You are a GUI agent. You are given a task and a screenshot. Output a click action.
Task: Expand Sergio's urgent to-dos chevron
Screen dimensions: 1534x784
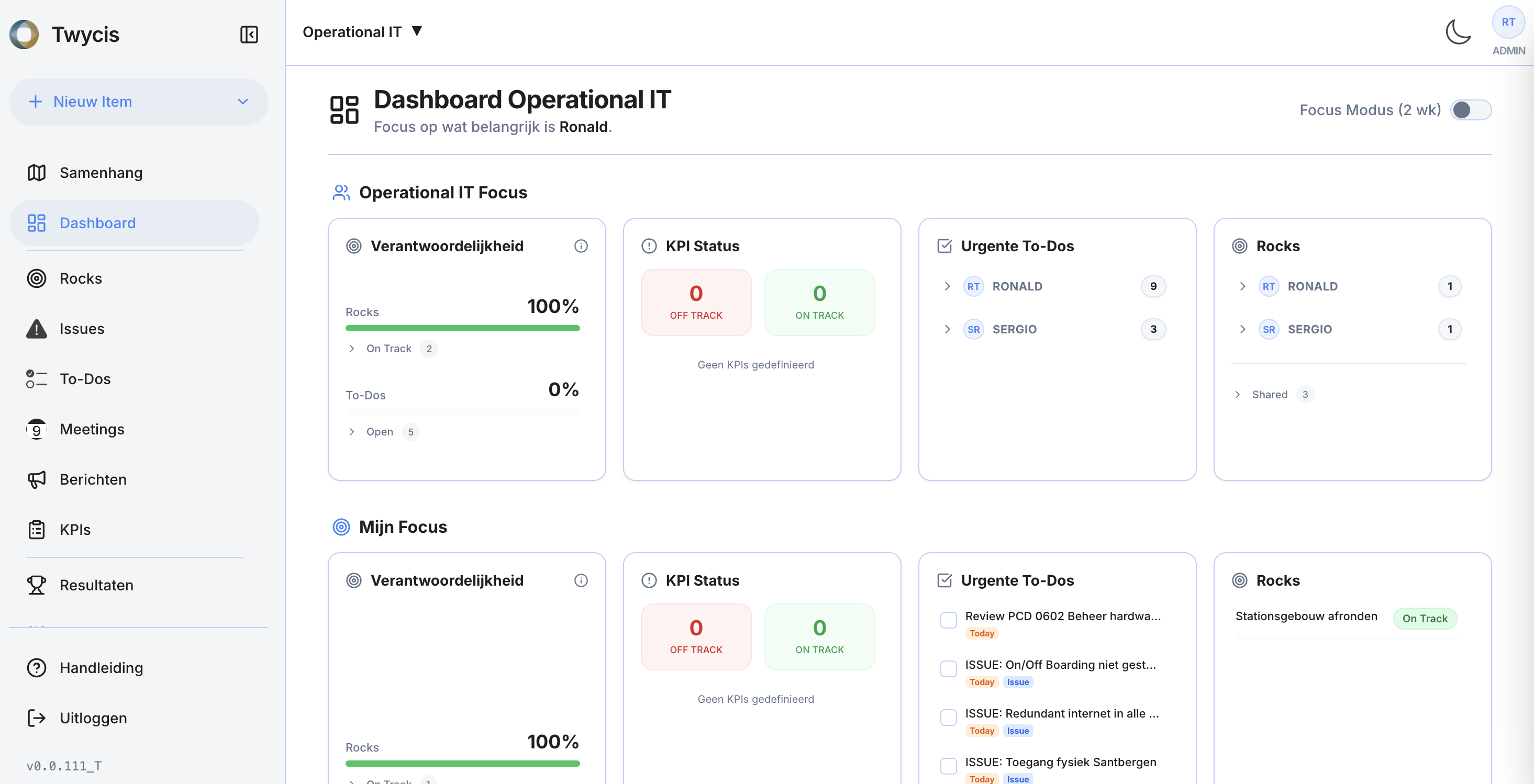[x=947, y=329]
